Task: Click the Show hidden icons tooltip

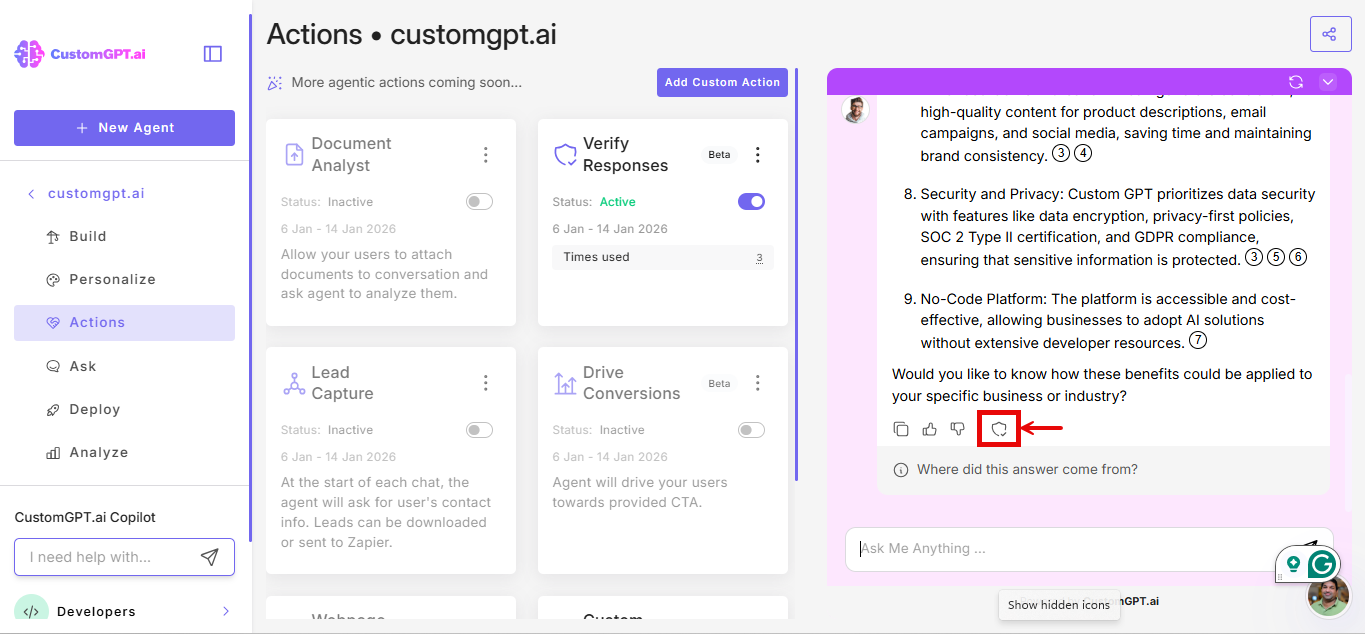Action: tap(1059, 605)
